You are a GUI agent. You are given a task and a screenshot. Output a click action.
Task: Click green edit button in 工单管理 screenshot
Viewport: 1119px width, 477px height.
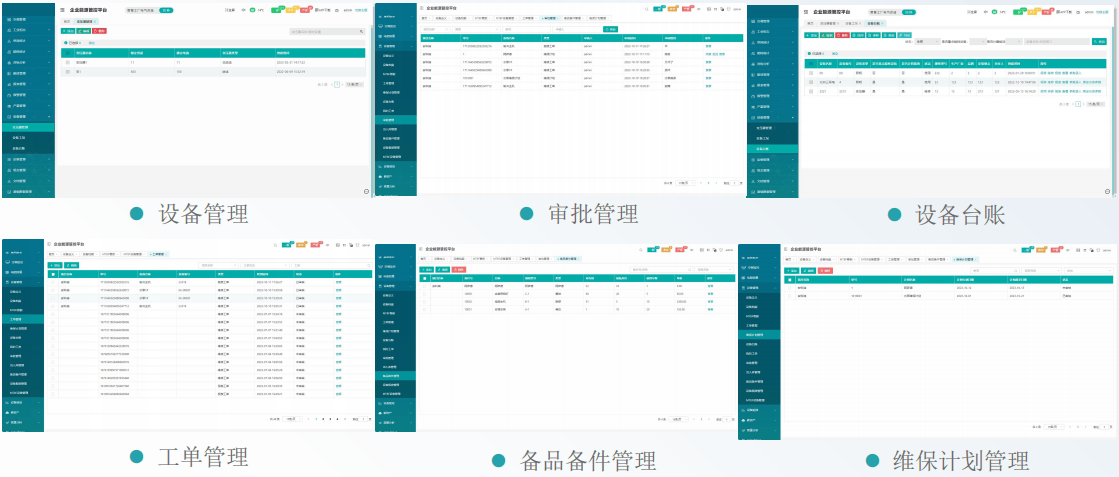72,265
